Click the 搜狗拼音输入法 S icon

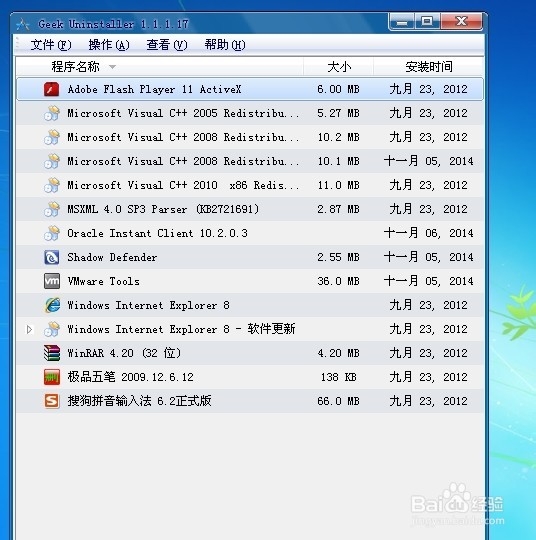coord(51,401)
